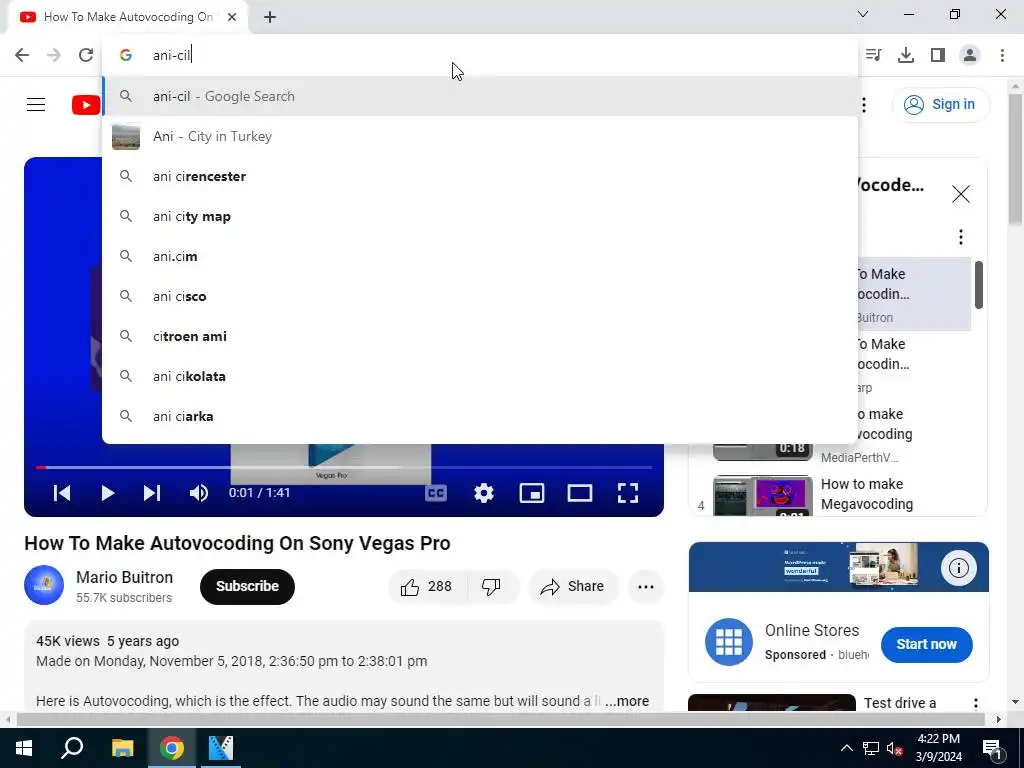Open playlist panel three-dot options
Image resolution: width=1024 pixels, height=768 pixels.
tap(961, 236)
